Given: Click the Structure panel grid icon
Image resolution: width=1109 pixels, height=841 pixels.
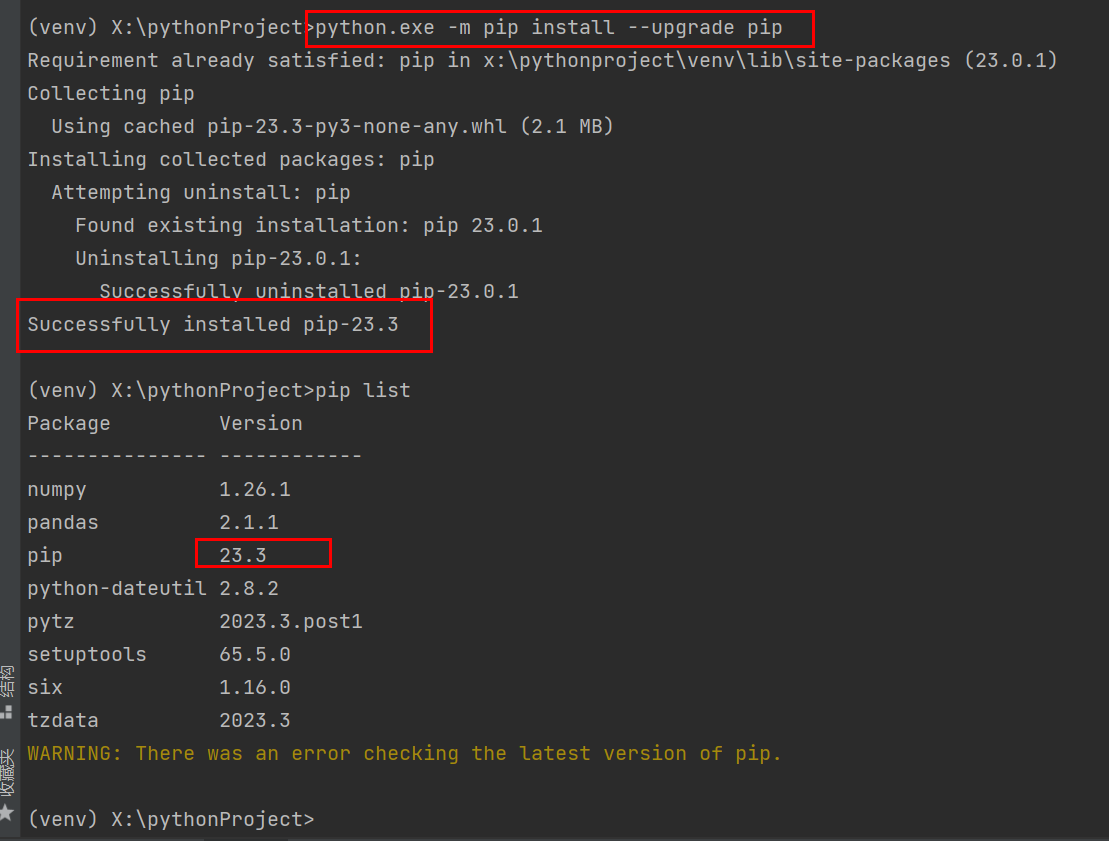Looking at the screenshot, I should pyautogui.click(x=7, y=712).
